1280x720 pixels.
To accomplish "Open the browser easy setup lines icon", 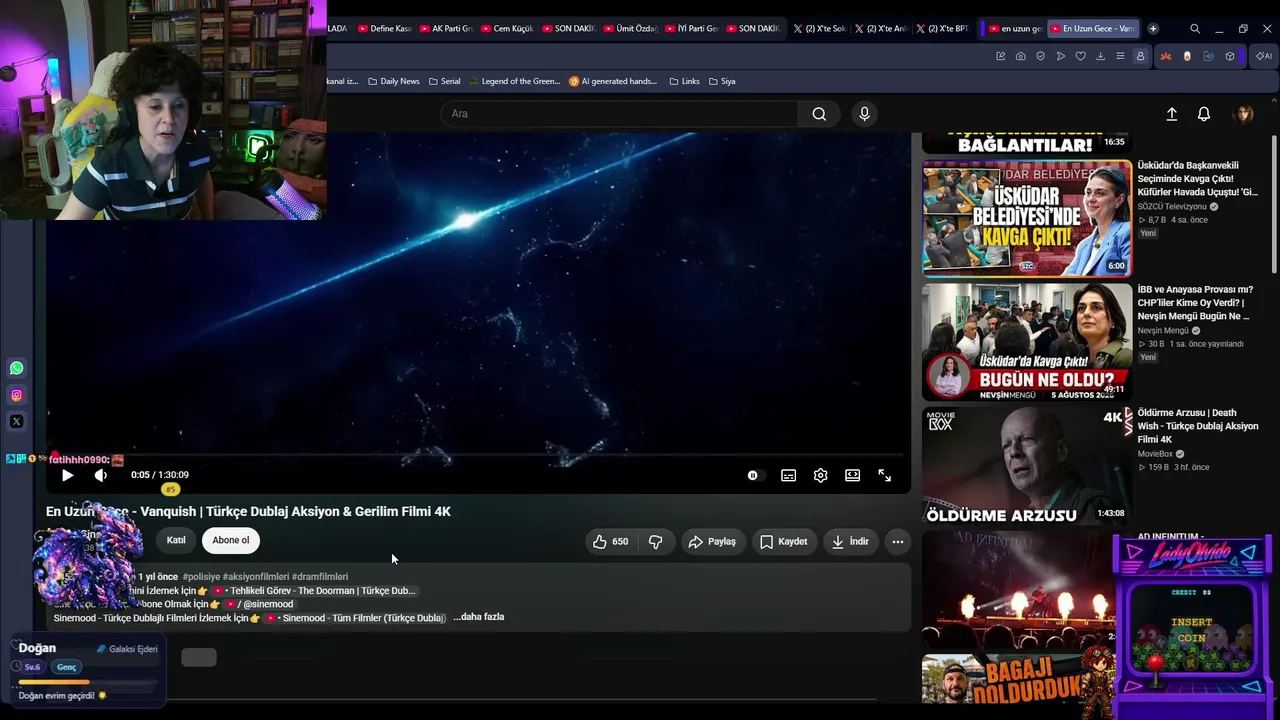I will [x=1120, y=56].
